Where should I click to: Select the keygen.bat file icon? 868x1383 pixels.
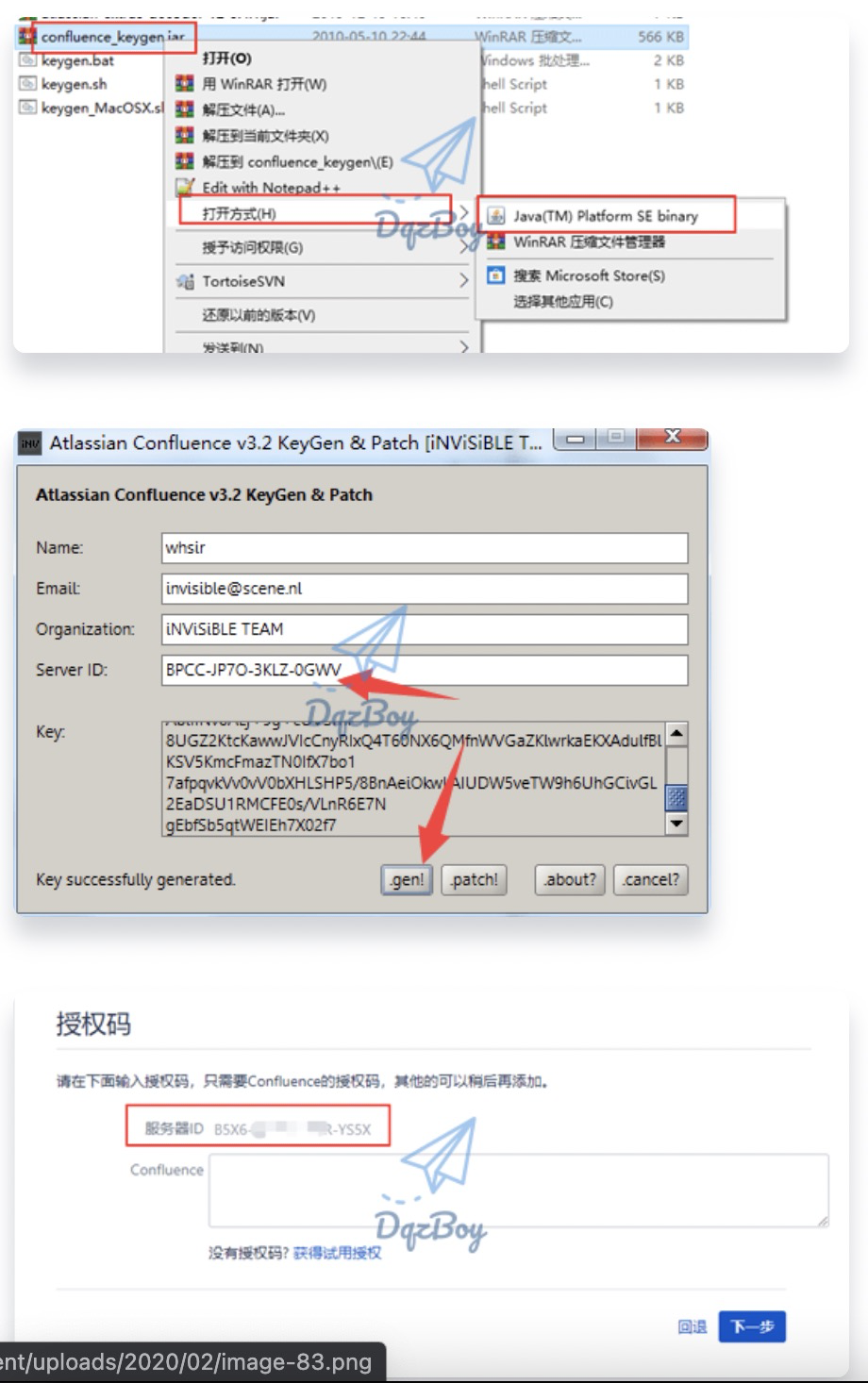28,60
